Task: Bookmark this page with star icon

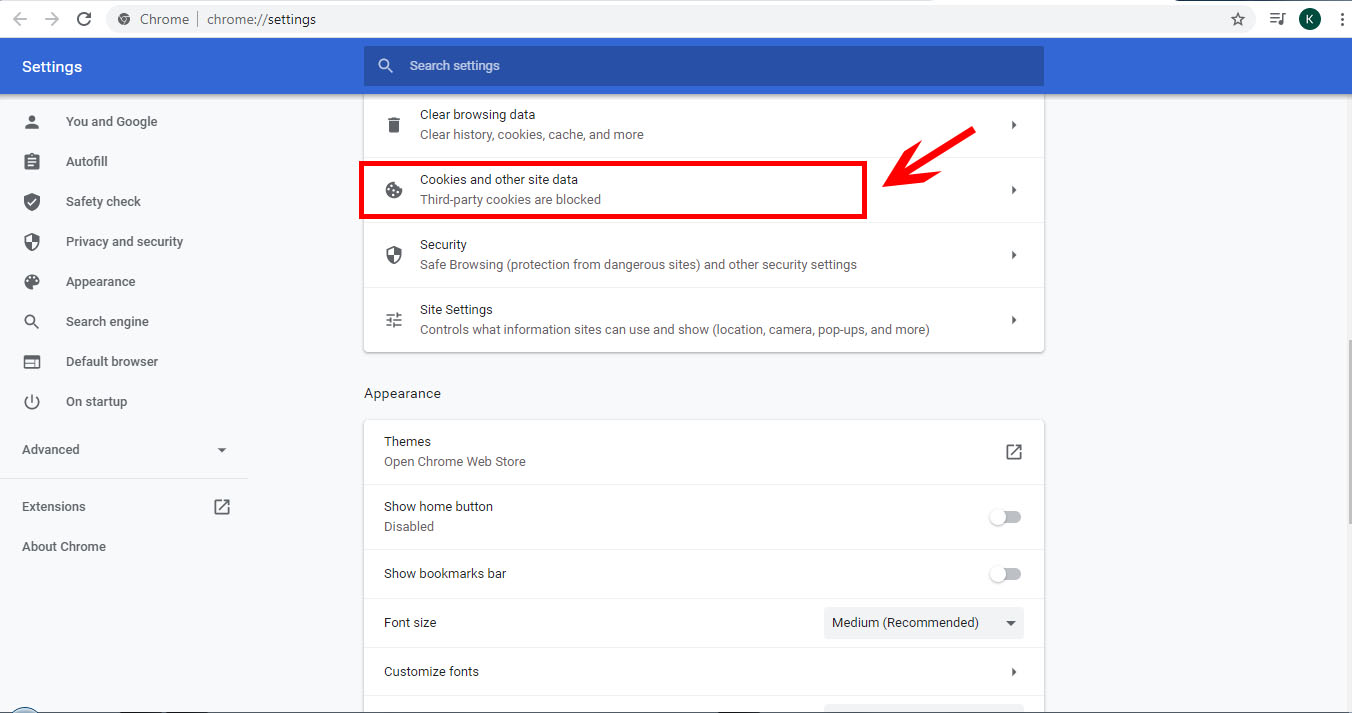Action: (x=1238, y=19)
